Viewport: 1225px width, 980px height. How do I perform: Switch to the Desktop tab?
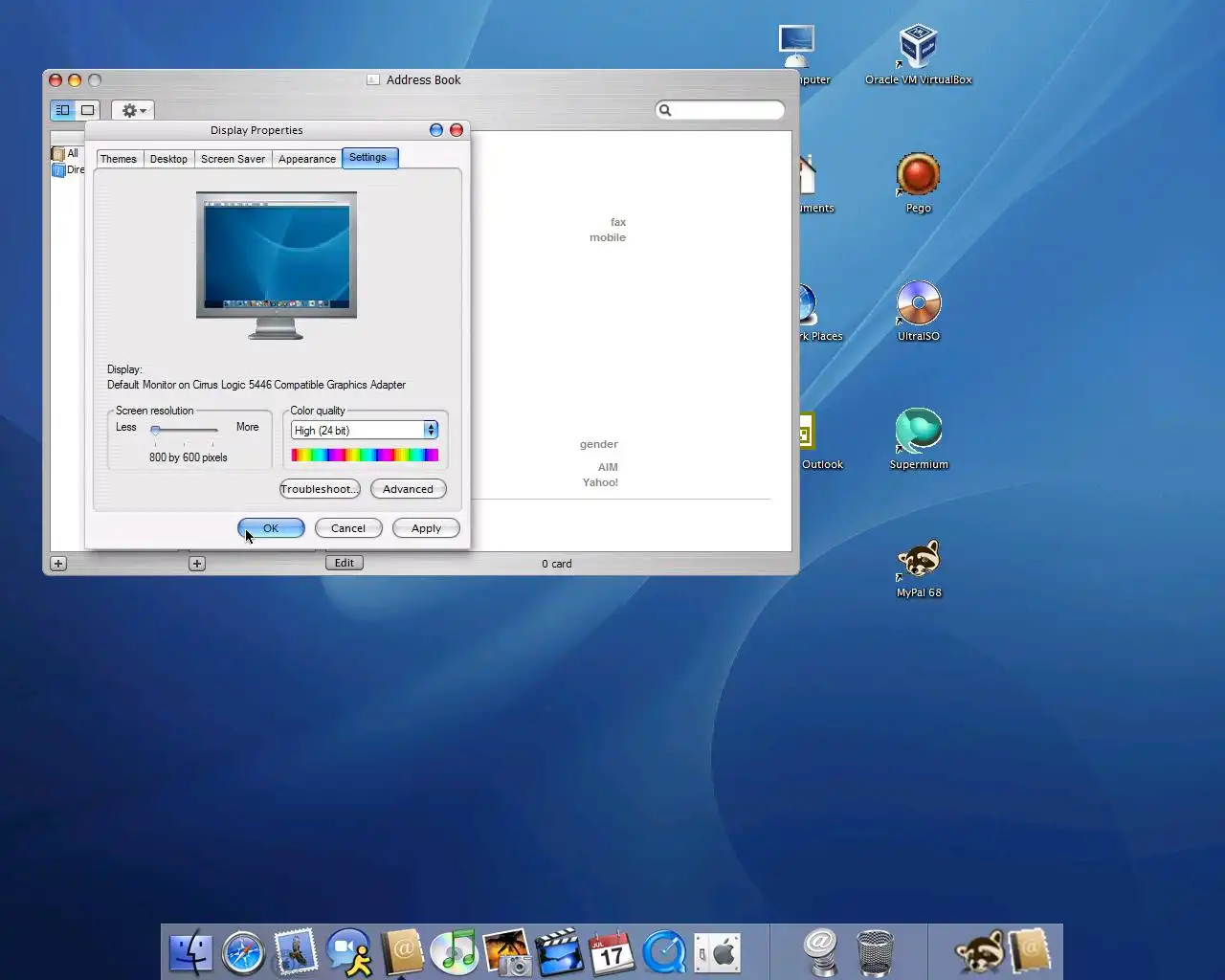click(168, 159)
